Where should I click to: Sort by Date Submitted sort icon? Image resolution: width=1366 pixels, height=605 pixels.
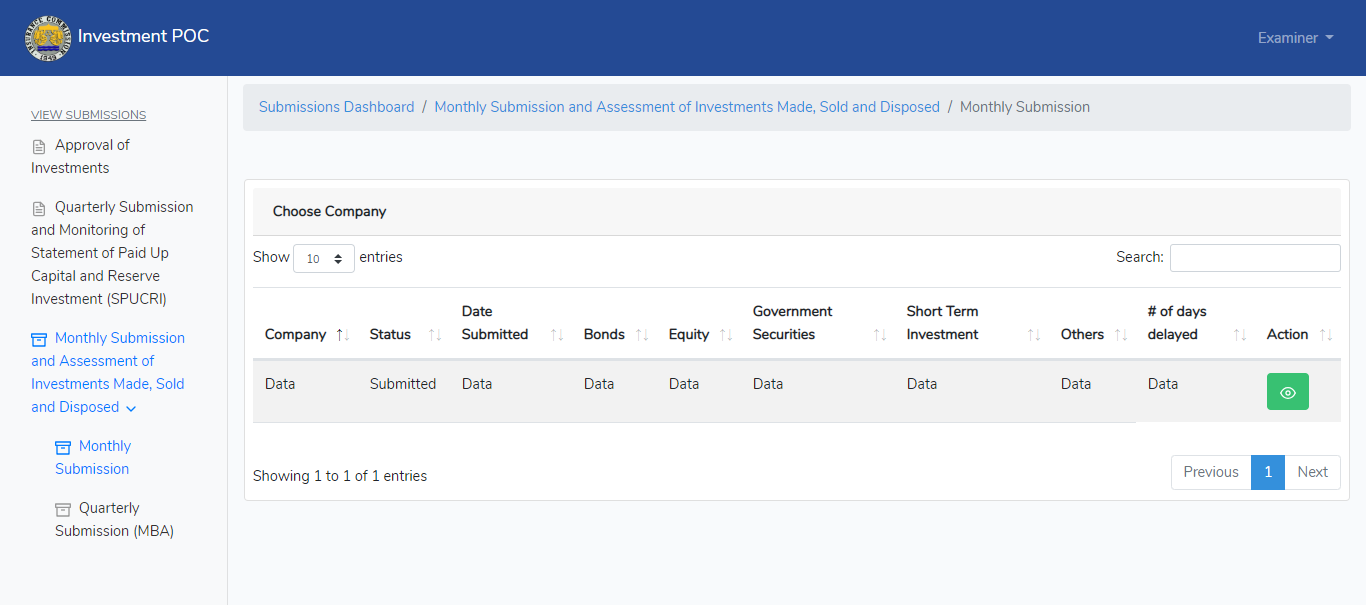pyautogui.click(x=557, y=335)
